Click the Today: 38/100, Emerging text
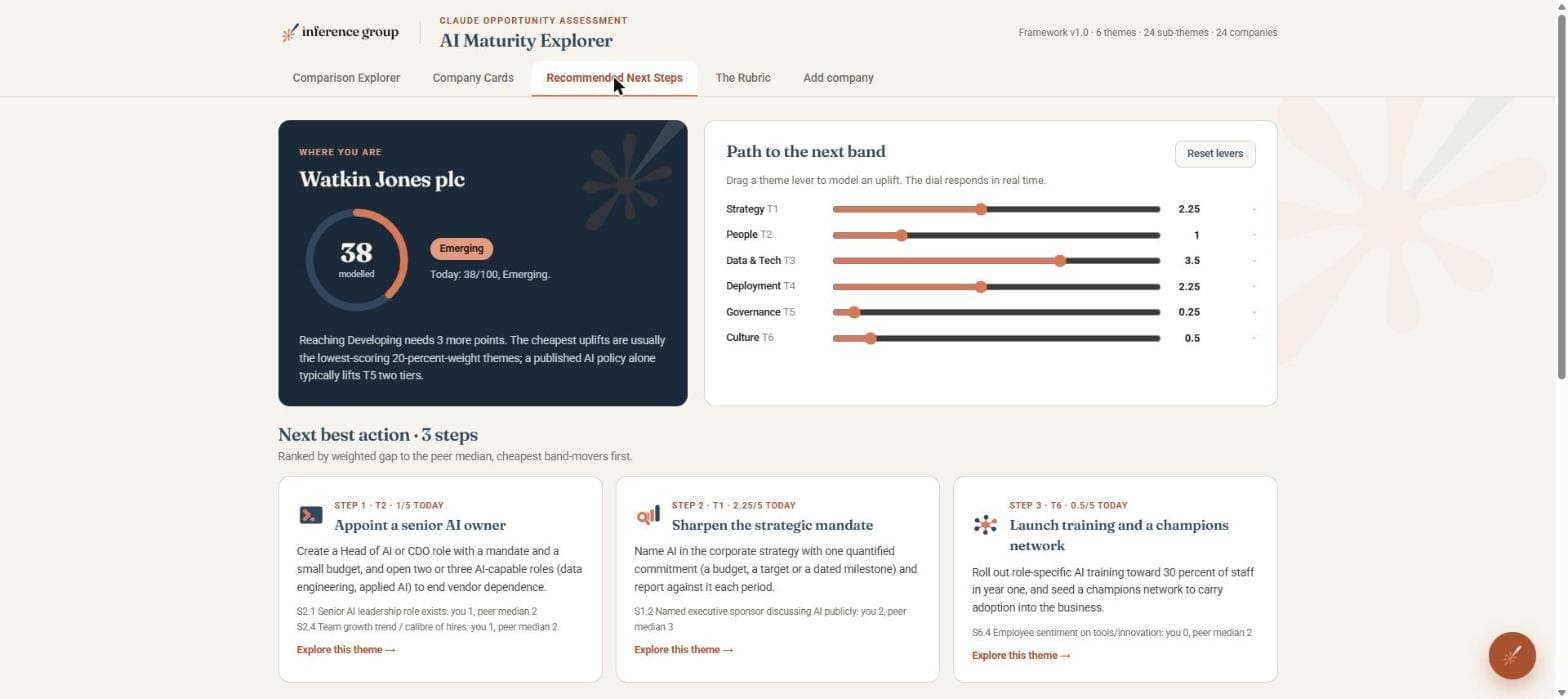 490,275
